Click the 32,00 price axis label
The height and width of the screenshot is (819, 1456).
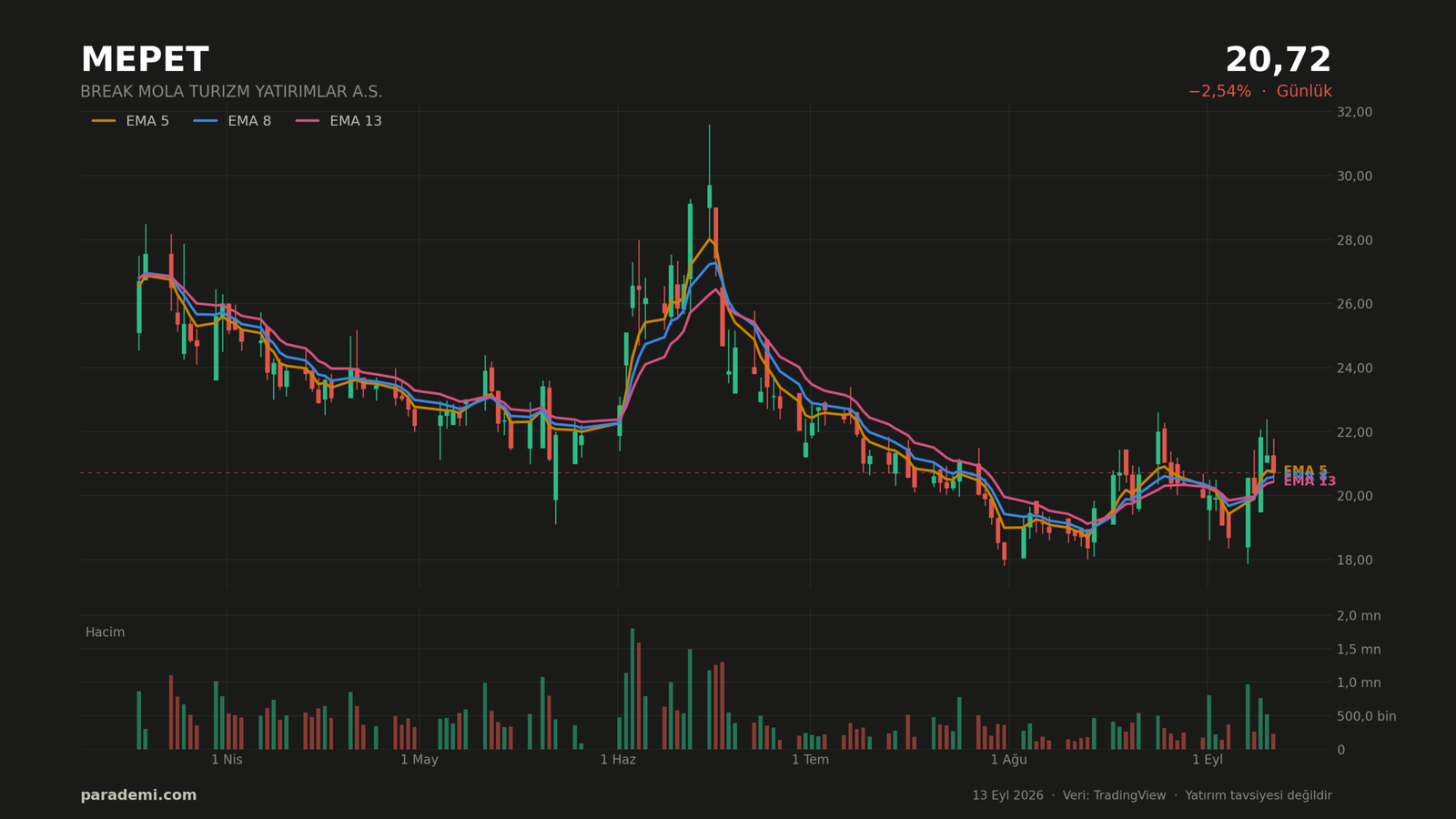click(x=1354, y=112)
